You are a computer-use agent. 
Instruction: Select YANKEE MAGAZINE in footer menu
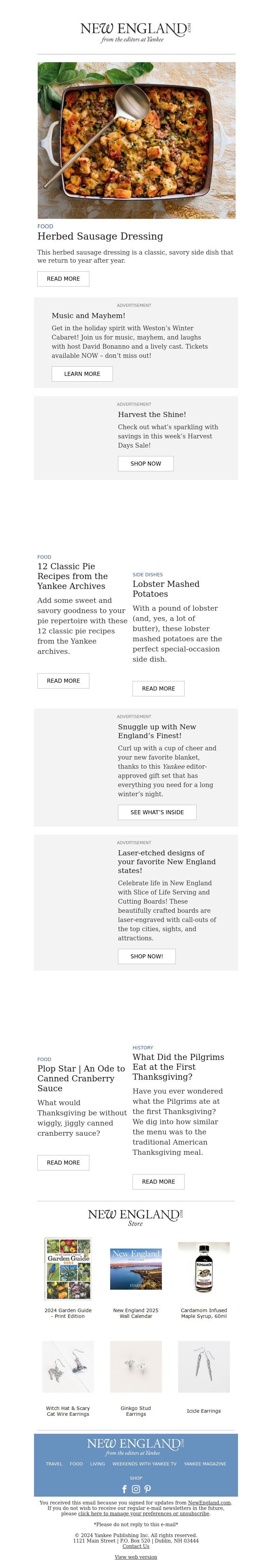pos(205,1464)
